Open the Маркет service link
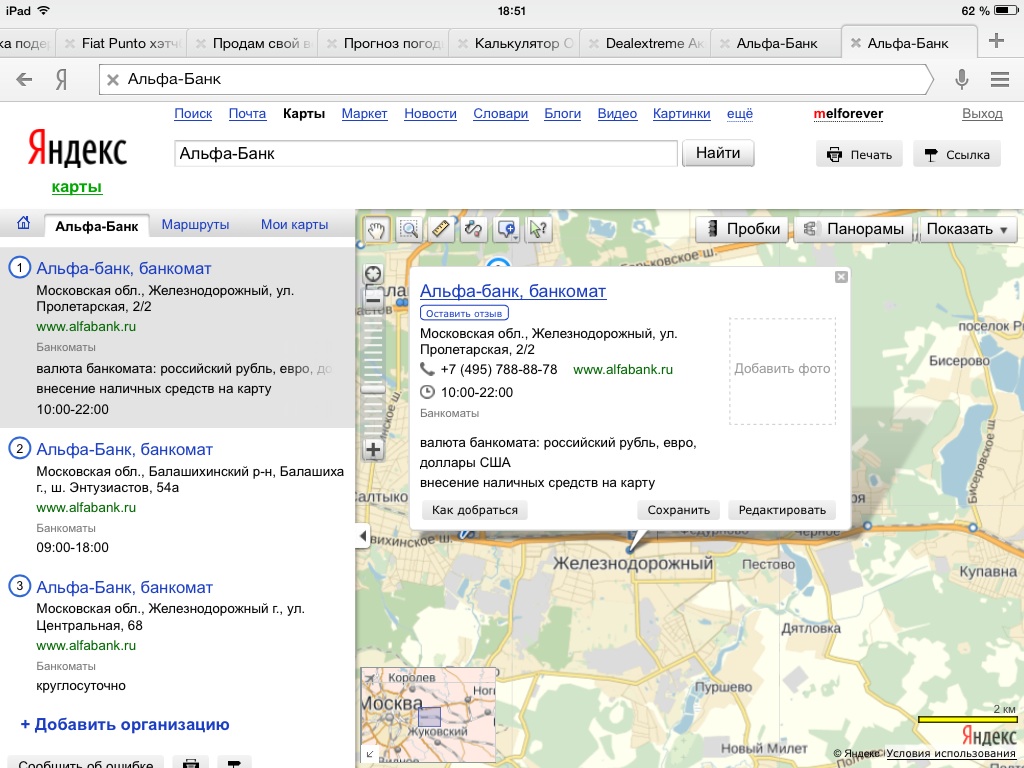1024x768 pixels. pos(364,114)
